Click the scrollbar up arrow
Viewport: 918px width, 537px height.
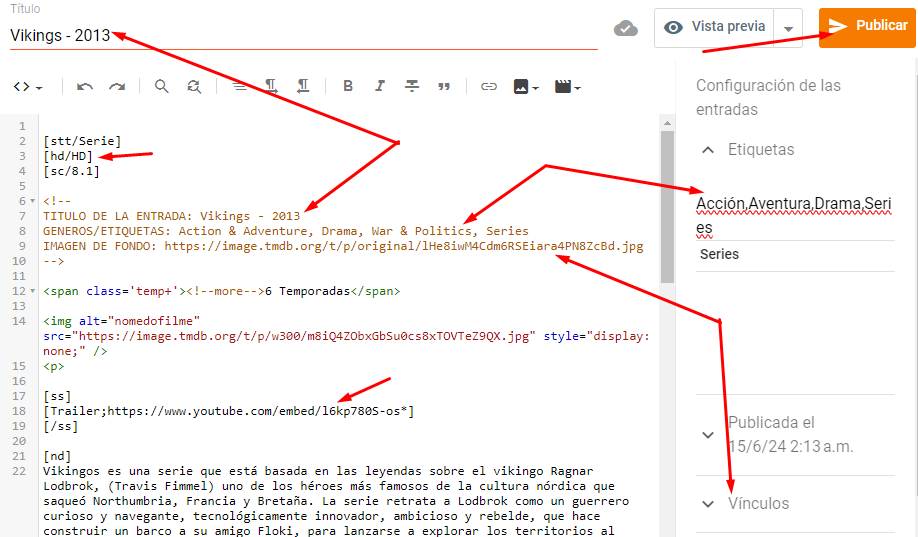[x=667, y=124]
